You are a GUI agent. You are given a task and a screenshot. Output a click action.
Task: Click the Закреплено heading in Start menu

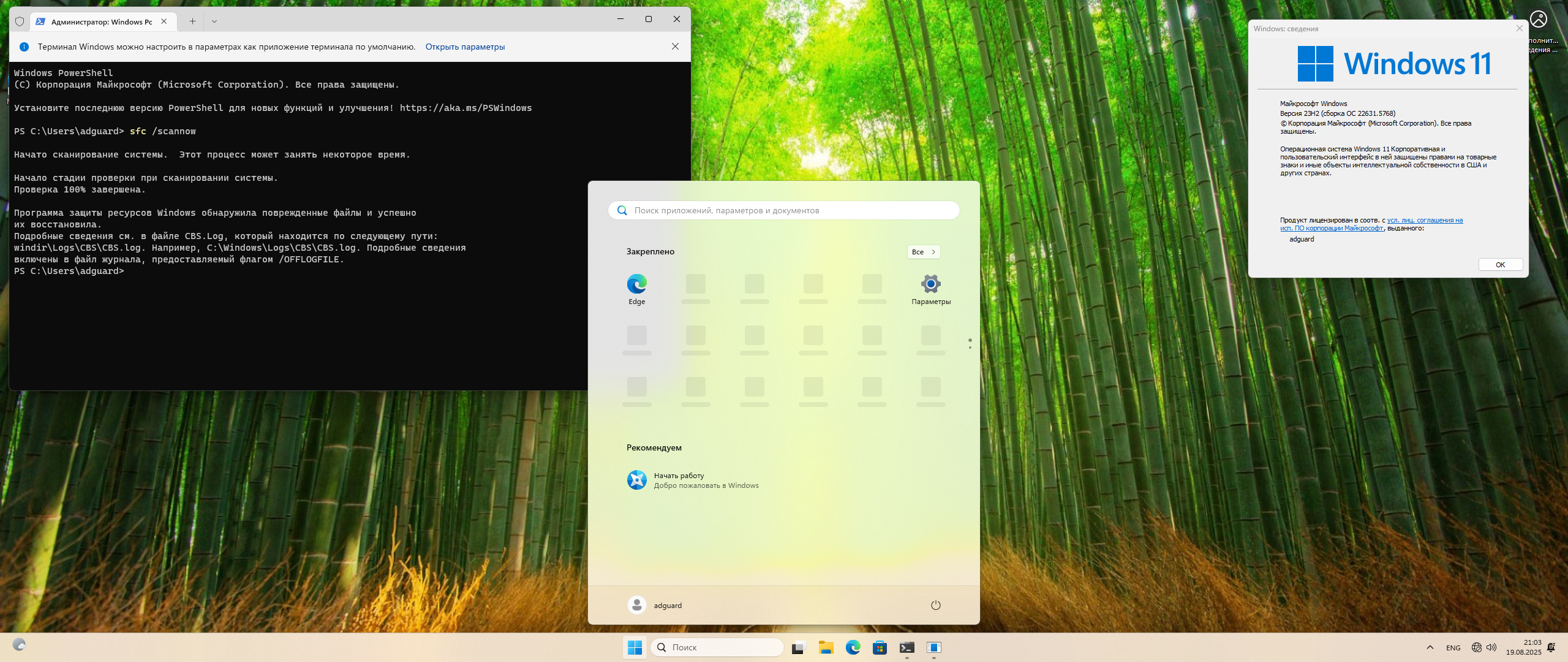650,252
